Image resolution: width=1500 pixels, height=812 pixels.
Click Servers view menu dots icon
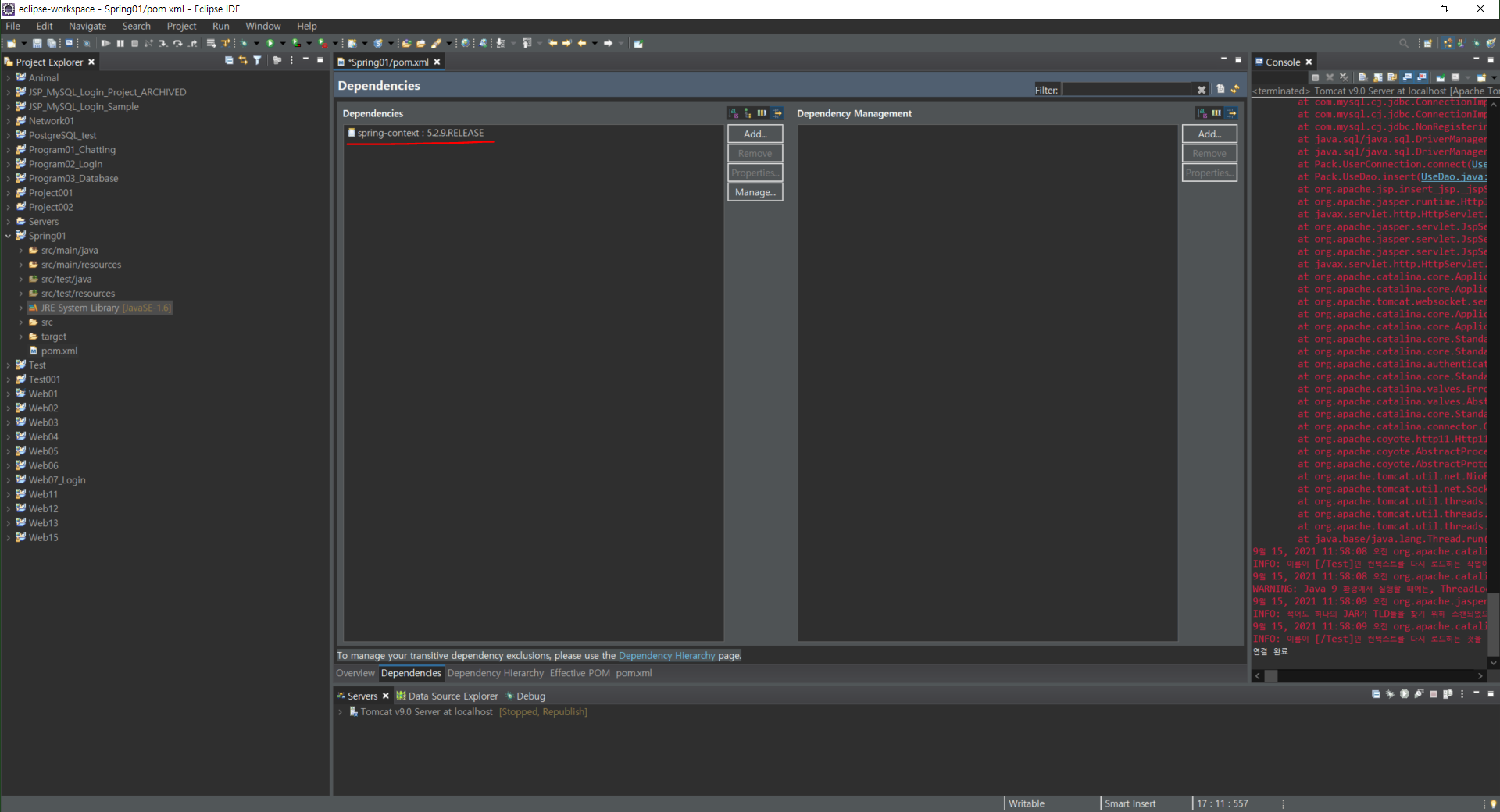pyautogui.click(x=1462, y=694)
